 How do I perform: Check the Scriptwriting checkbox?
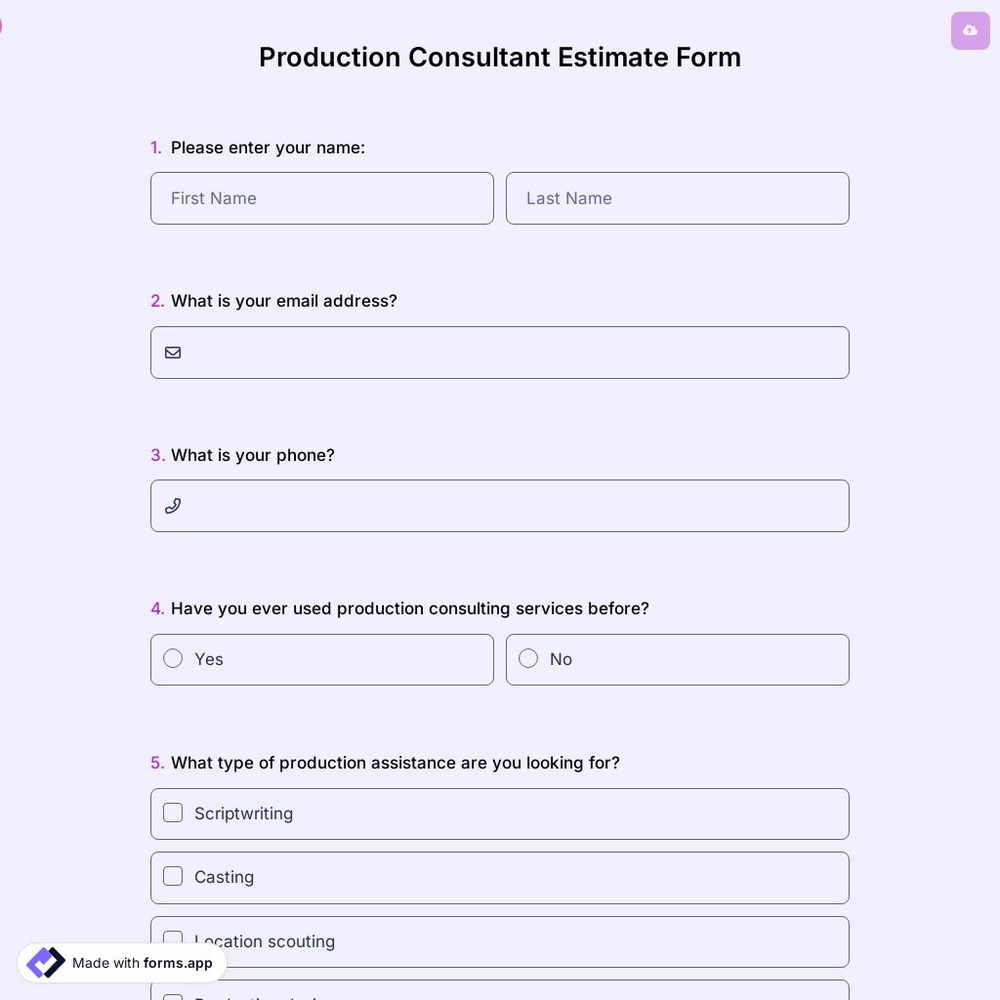coord(172,812)
